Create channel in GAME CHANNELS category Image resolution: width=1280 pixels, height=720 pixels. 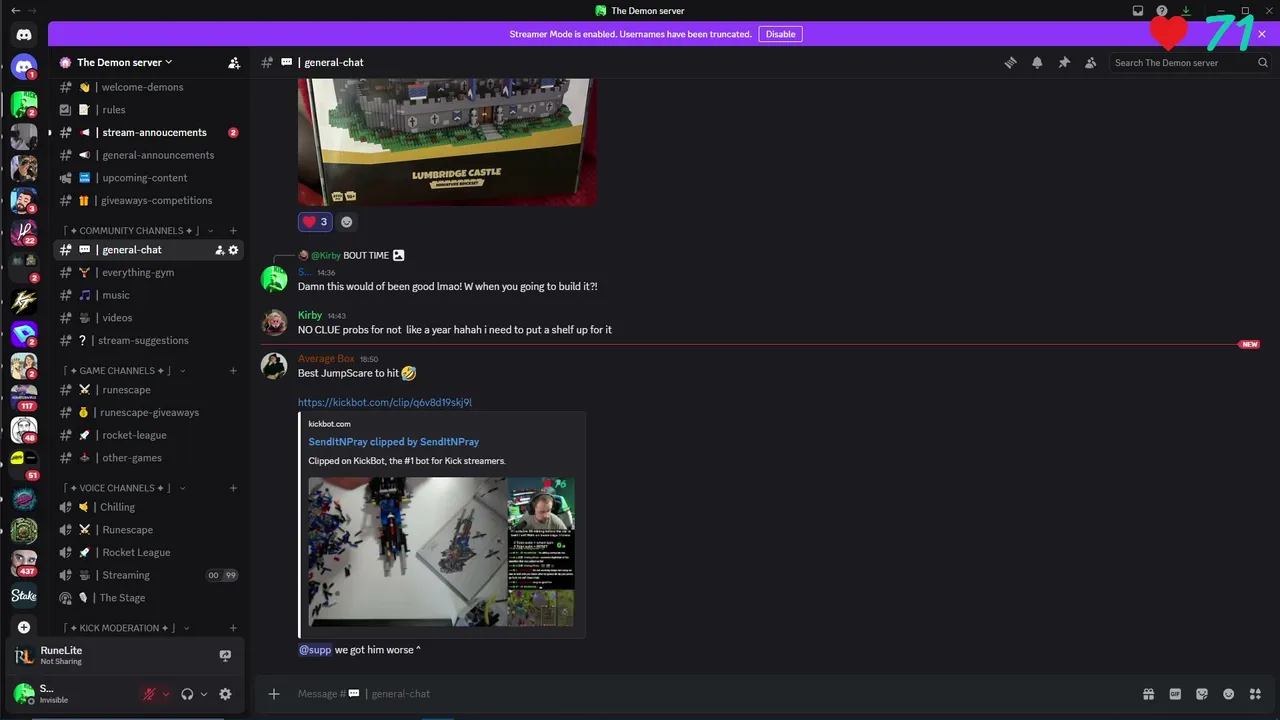[233, 371]
